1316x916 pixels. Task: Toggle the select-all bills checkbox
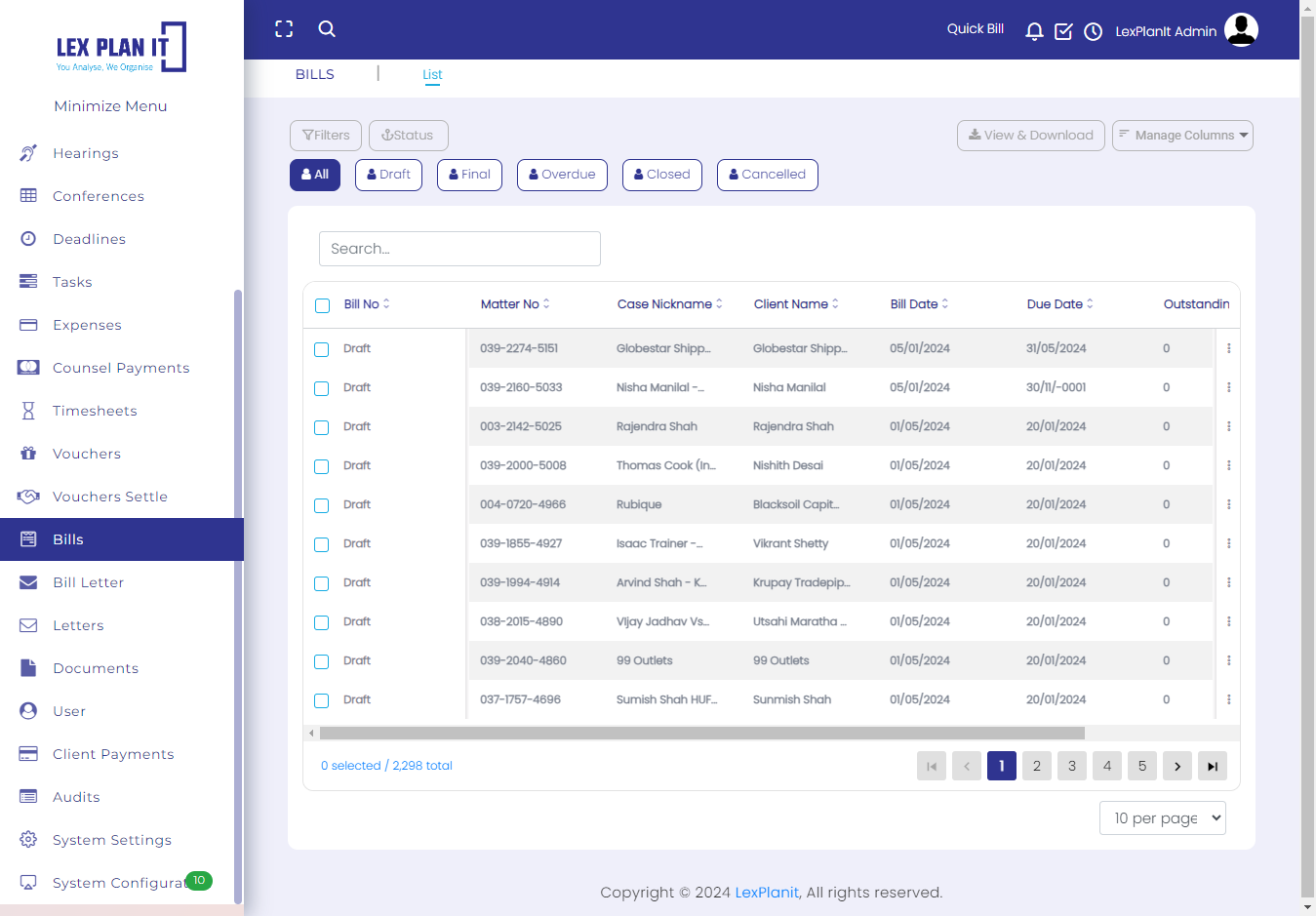323,305
